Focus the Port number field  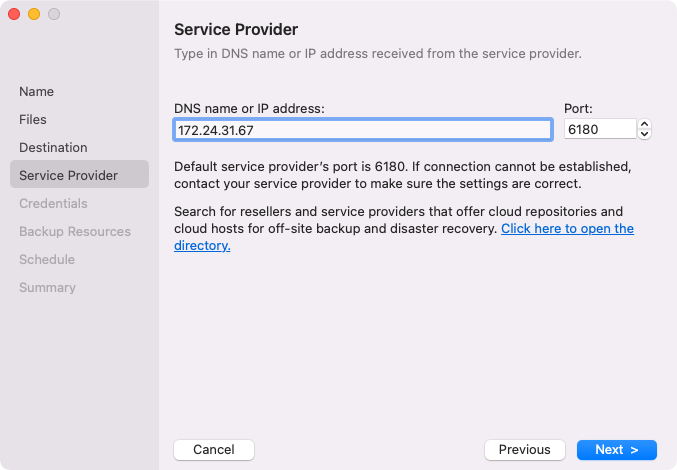(x=599, y=130)
